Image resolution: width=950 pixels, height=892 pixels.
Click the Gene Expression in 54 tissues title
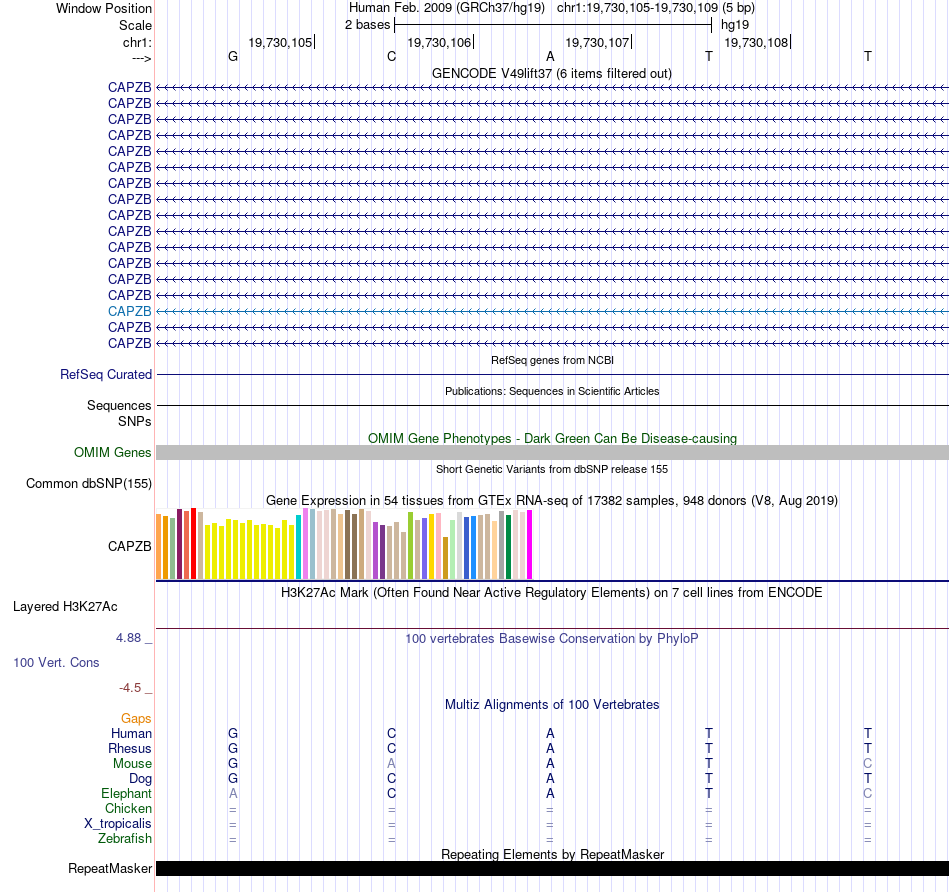pos(552,501)
